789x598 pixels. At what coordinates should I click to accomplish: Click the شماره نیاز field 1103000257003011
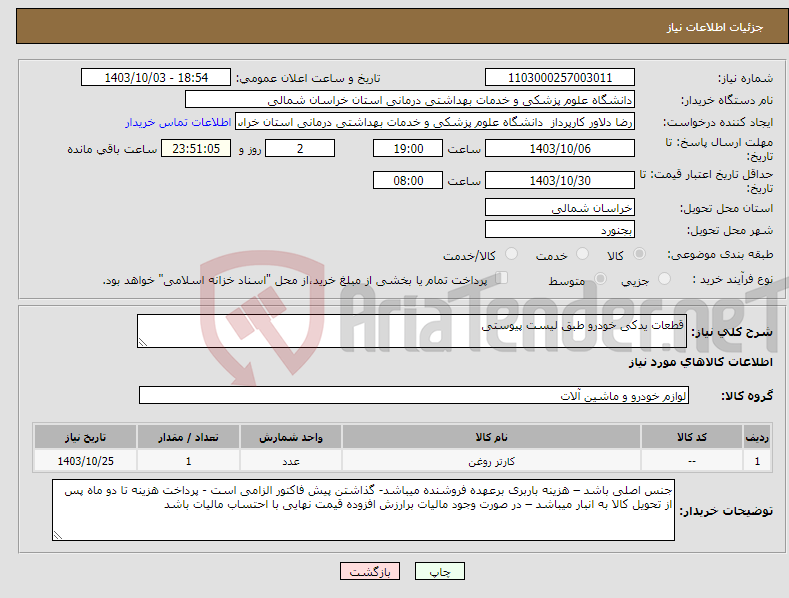560,78
